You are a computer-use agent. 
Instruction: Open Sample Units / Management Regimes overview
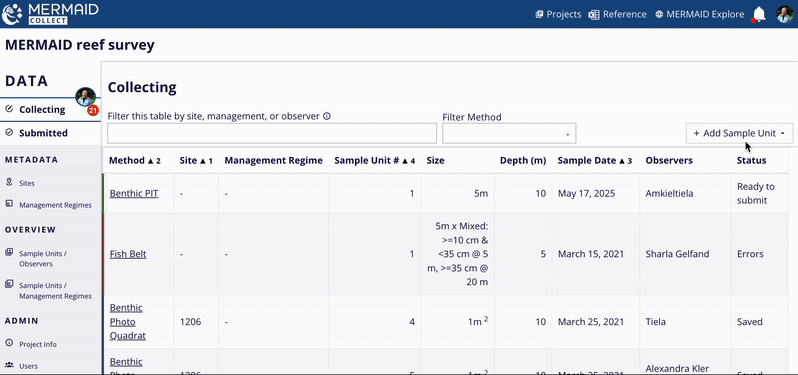55,291
